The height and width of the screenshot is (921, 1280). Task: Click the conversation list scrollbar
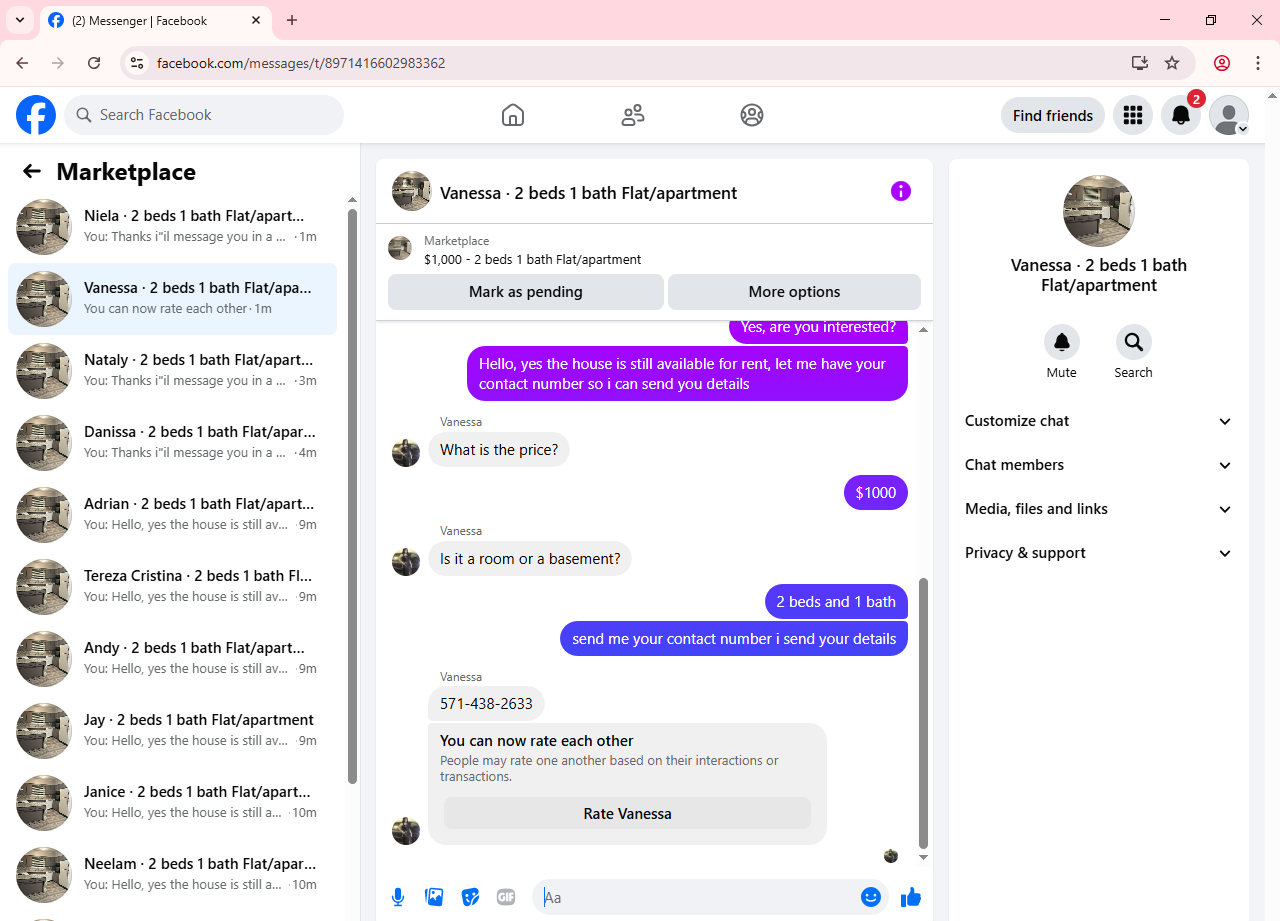[352, 496]
